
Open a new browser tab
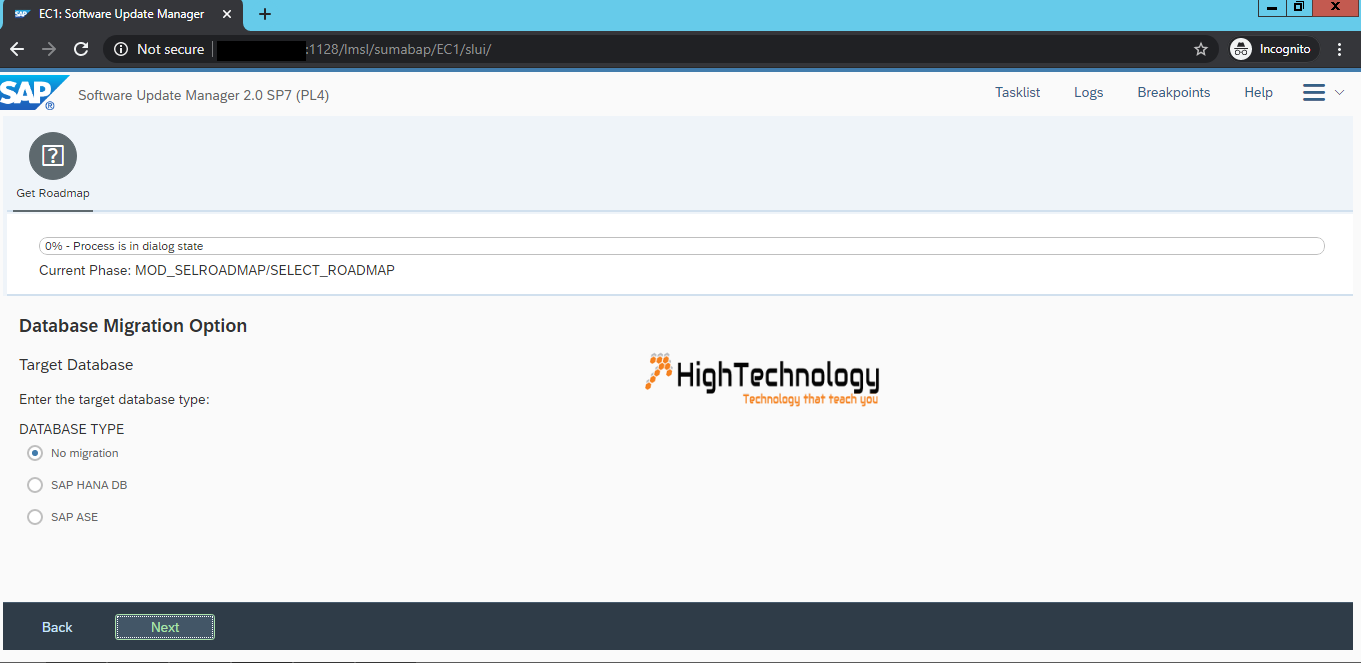[265, 14]
